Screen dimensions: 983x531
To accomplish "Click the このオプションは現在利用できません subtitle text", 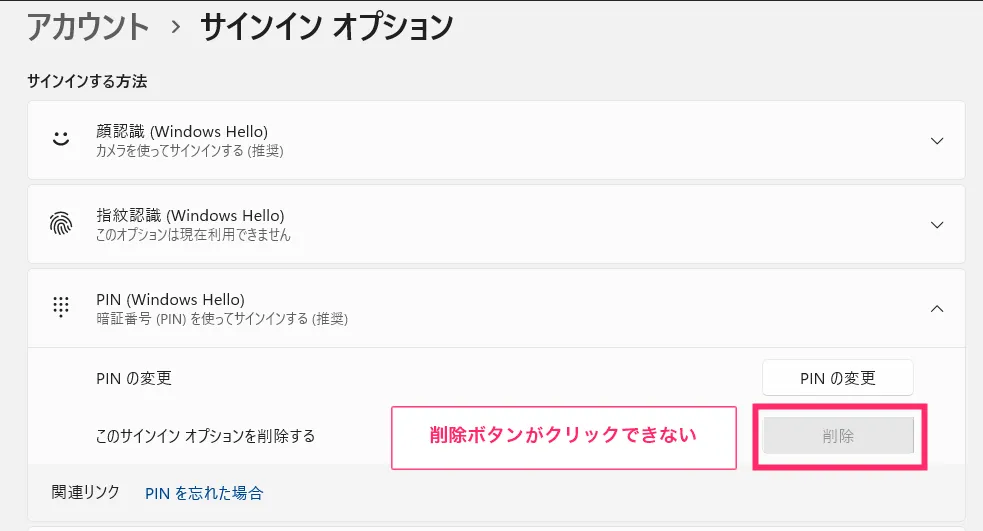I will [193, 235].
